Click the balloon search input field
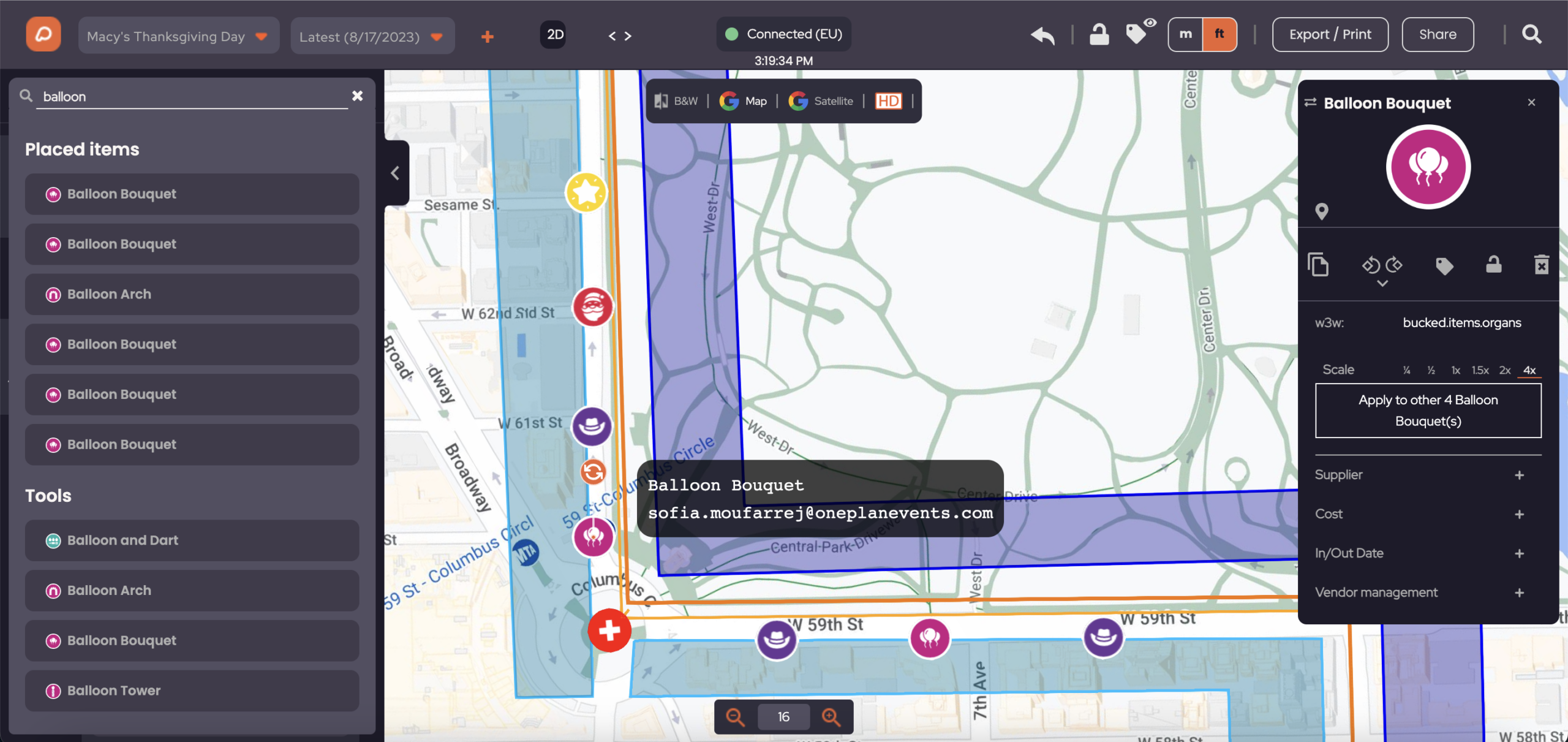The width and height of the screenshot is (1568, 742). tap(192, 96)
